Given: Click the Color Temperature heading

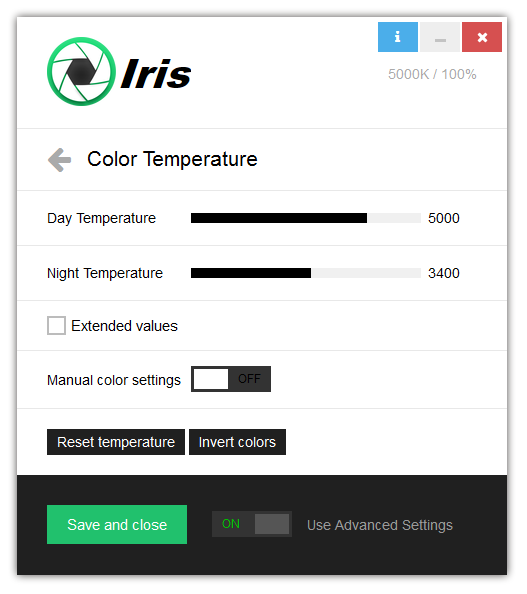Looking at the screenshot, I should [x=172, y=159].
